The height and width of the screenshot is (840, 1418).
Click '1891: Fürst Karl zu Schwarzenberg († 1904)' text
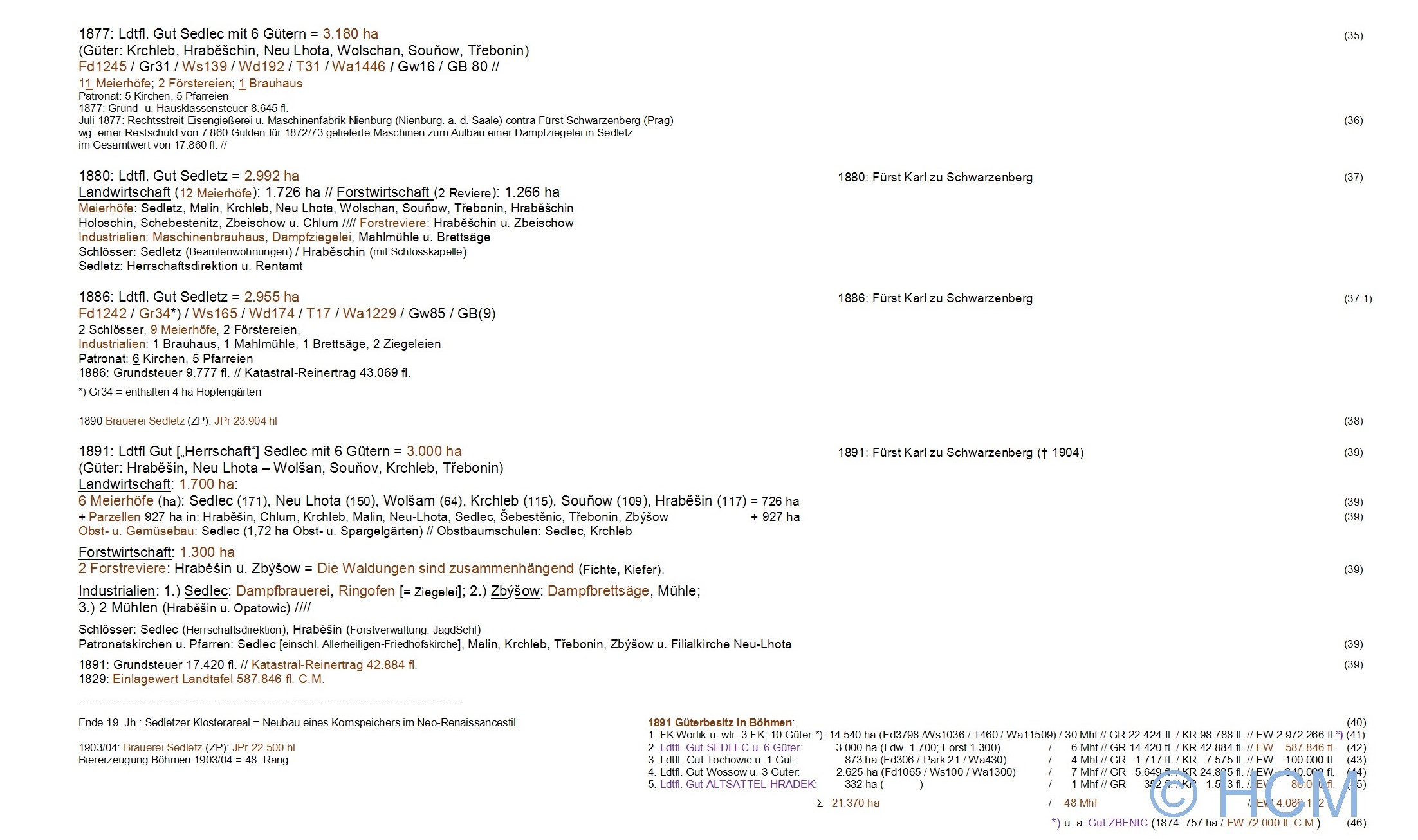(x=960, y=452)
